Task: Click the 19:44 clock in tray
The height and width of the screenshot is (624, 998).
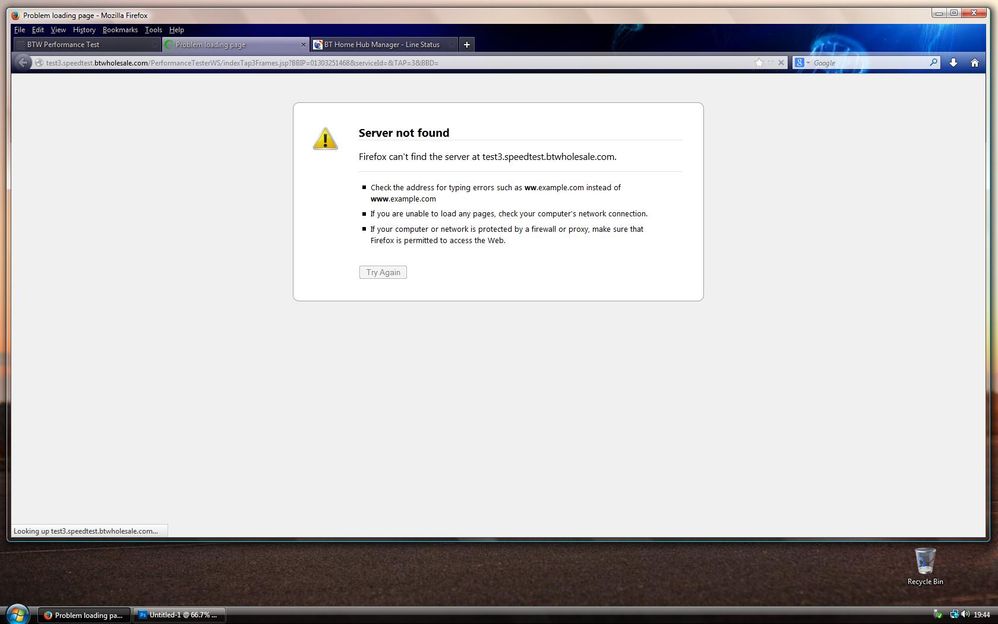Action: 981,615
